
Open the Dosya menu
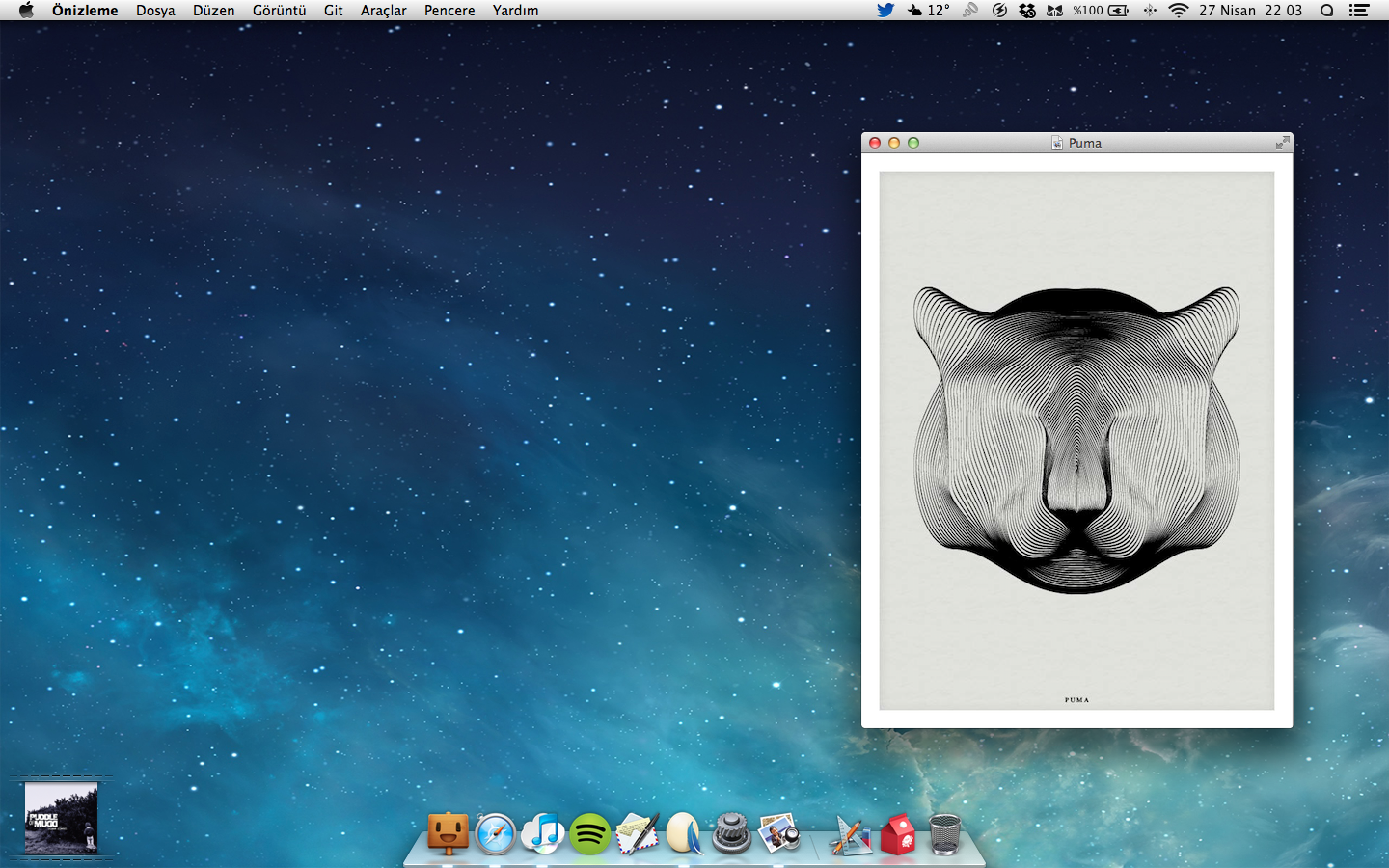click(155, 11)
